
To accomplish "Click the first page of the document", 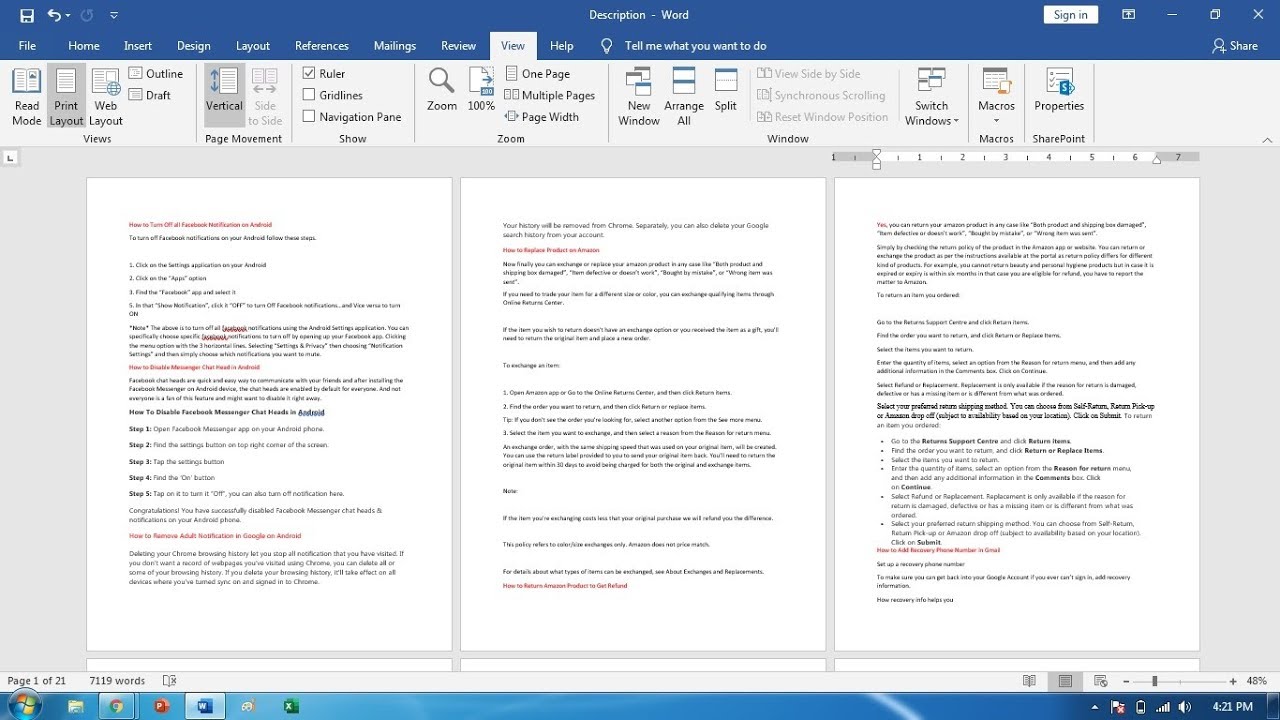I will tap(269, 415).
